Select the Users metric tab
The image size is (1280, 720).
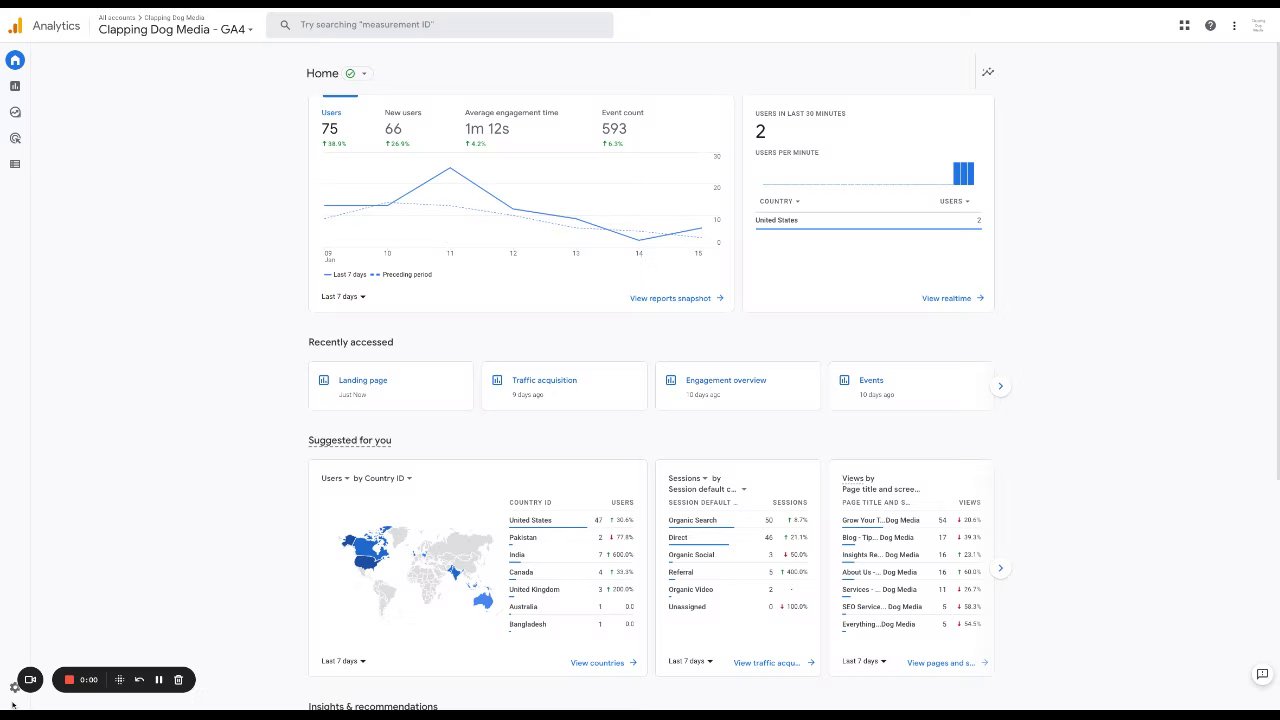click(334, 128)
